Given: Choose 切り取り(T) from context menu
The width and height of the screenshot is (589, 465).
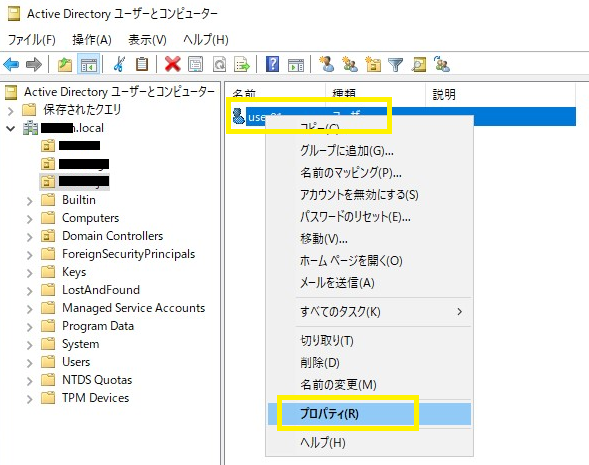Looking at the screenshot, I should click(x=369, y=341).
